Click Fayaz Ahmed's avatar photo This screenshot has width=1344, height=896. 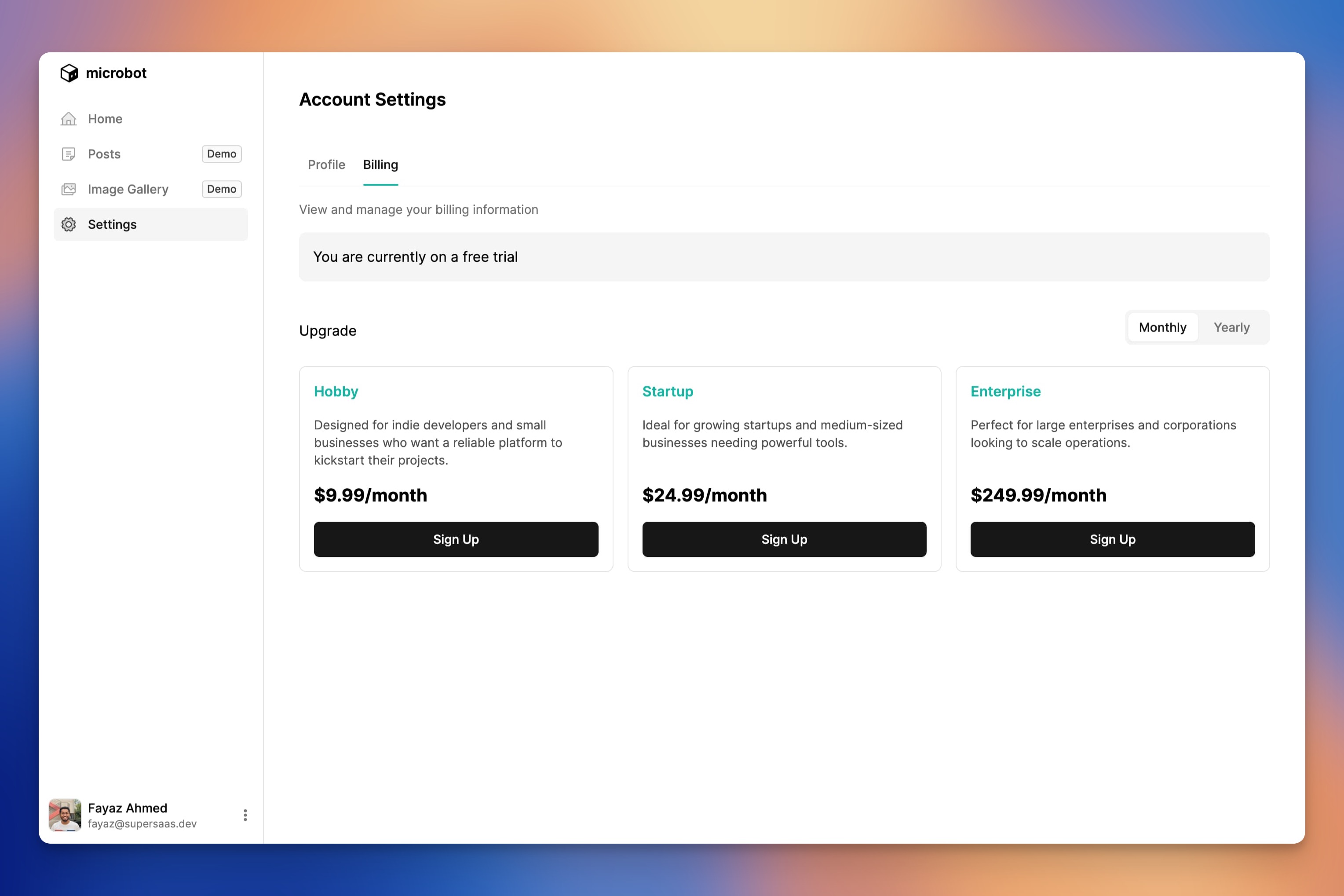(65, 815)
